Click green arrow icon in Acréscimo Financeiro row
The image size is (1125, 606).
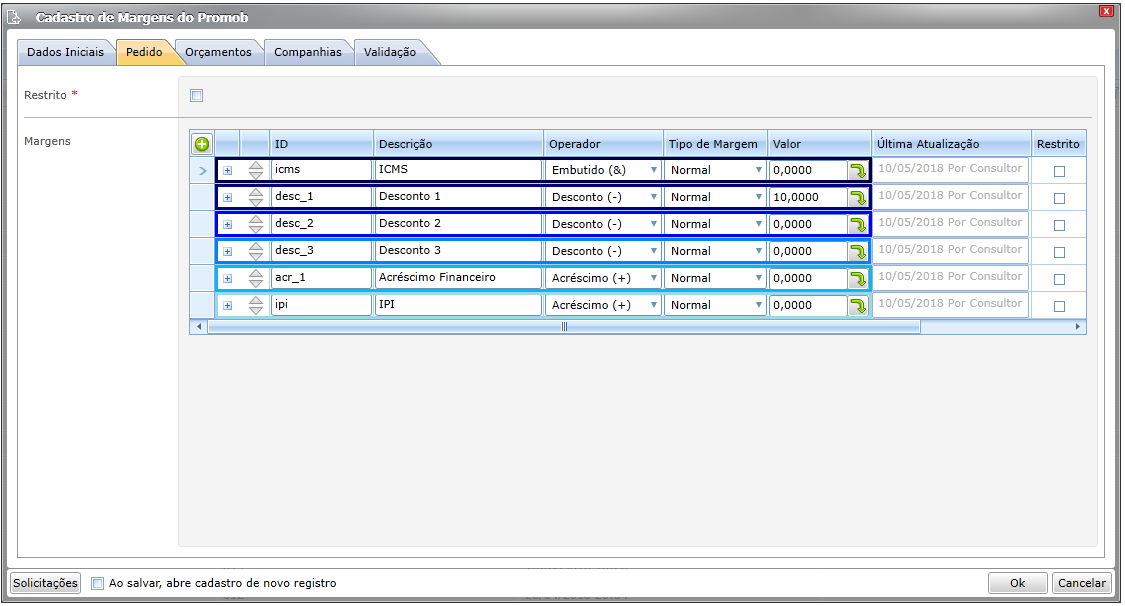(x=858, y=278)
